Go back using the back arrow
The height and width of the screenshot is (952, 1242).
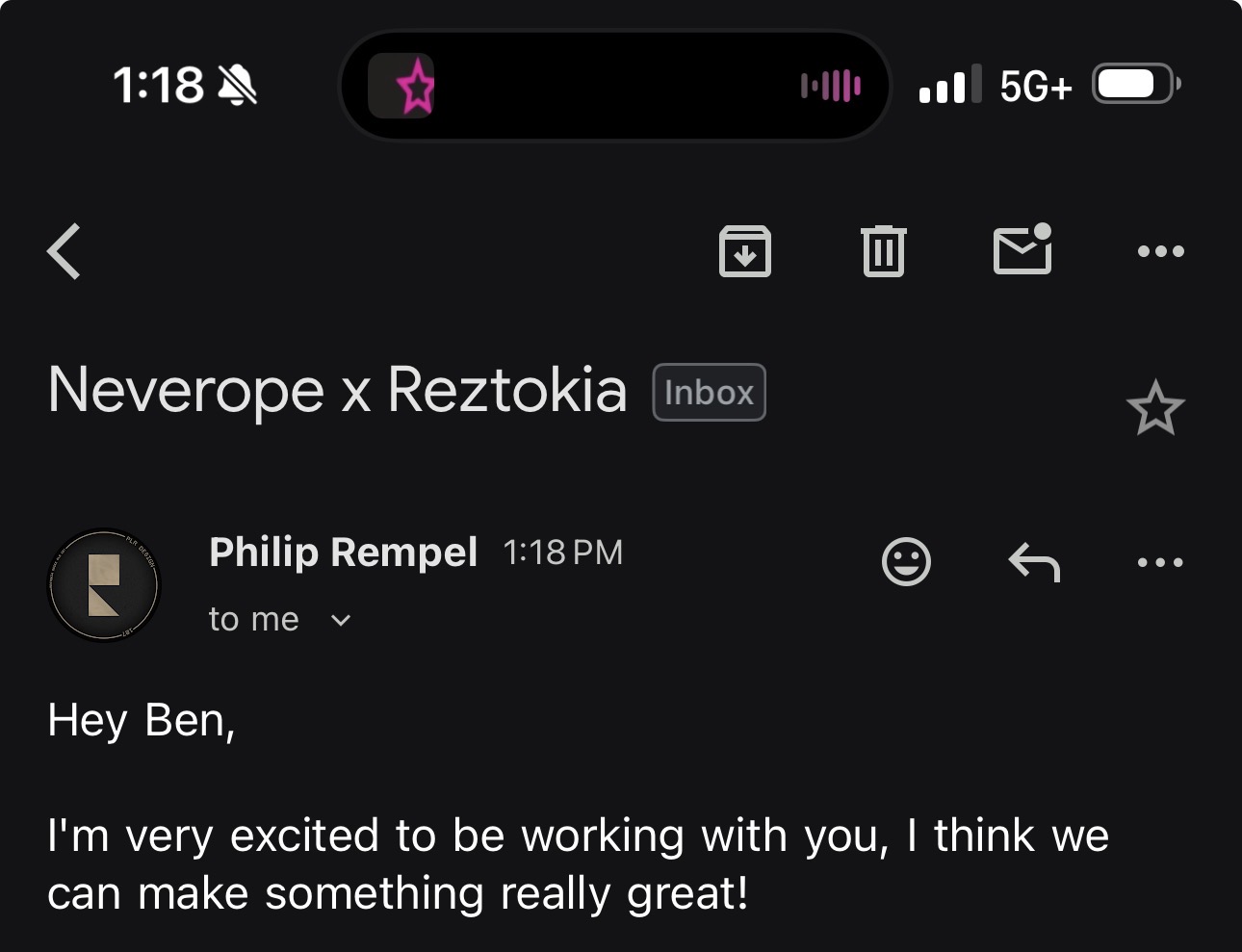[x=65, y=251]
